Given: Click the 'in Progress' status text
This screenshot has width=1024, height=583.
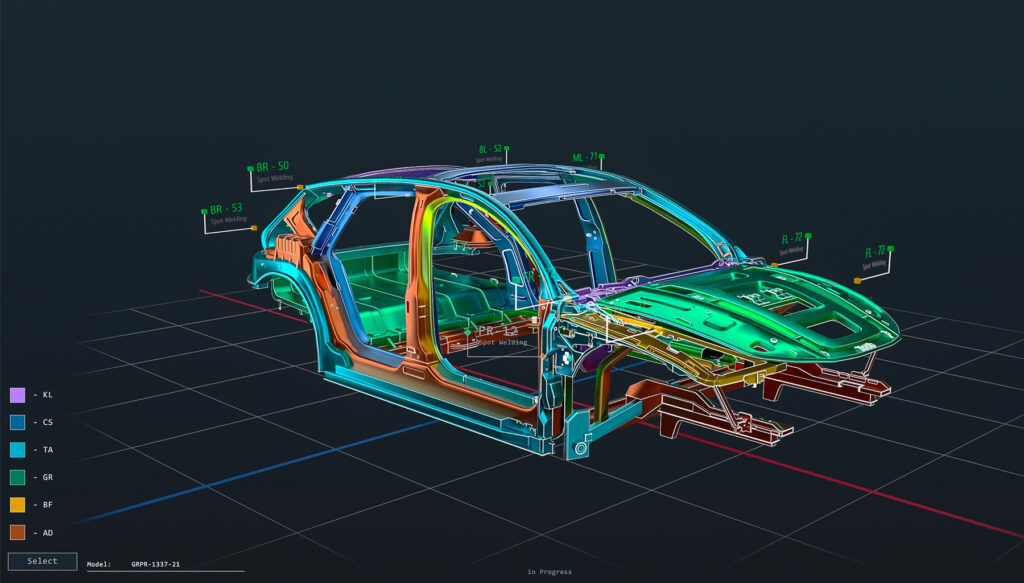Looking at the screenshot, I should (x=550, y=572).
